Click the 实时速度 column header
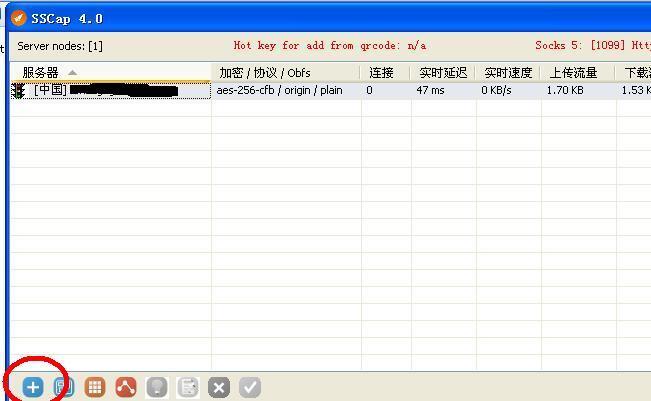Viewport: 651px width, 401px height. tap(506, 73)
